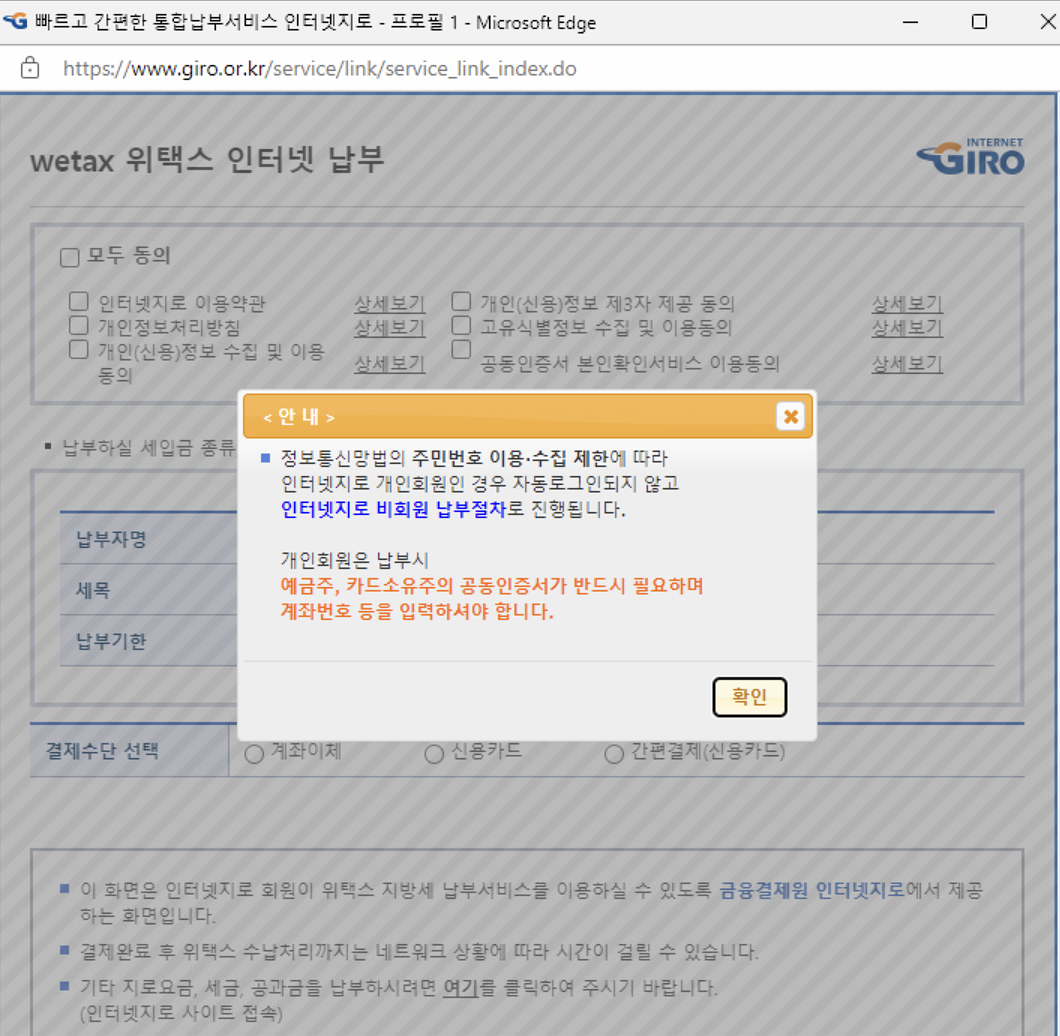
Task: Check 개인정보처리방침 checkbox
Action: click(x=78, y=326)
